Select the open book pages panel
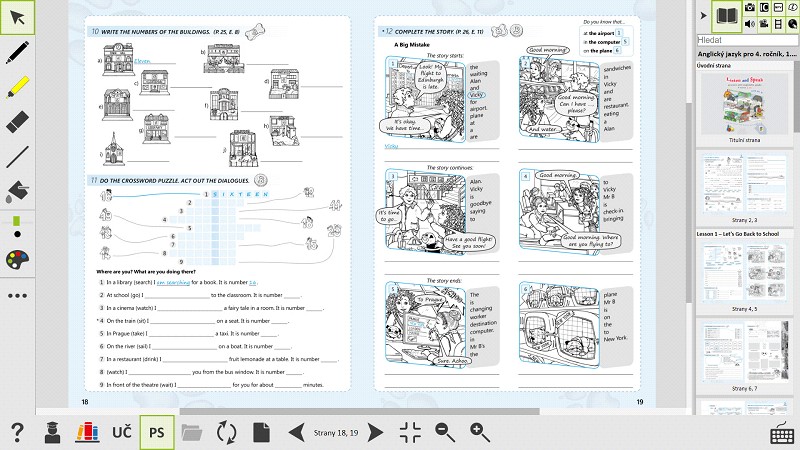The width and height of the screenshot is (800, 450). pos(727,16)
